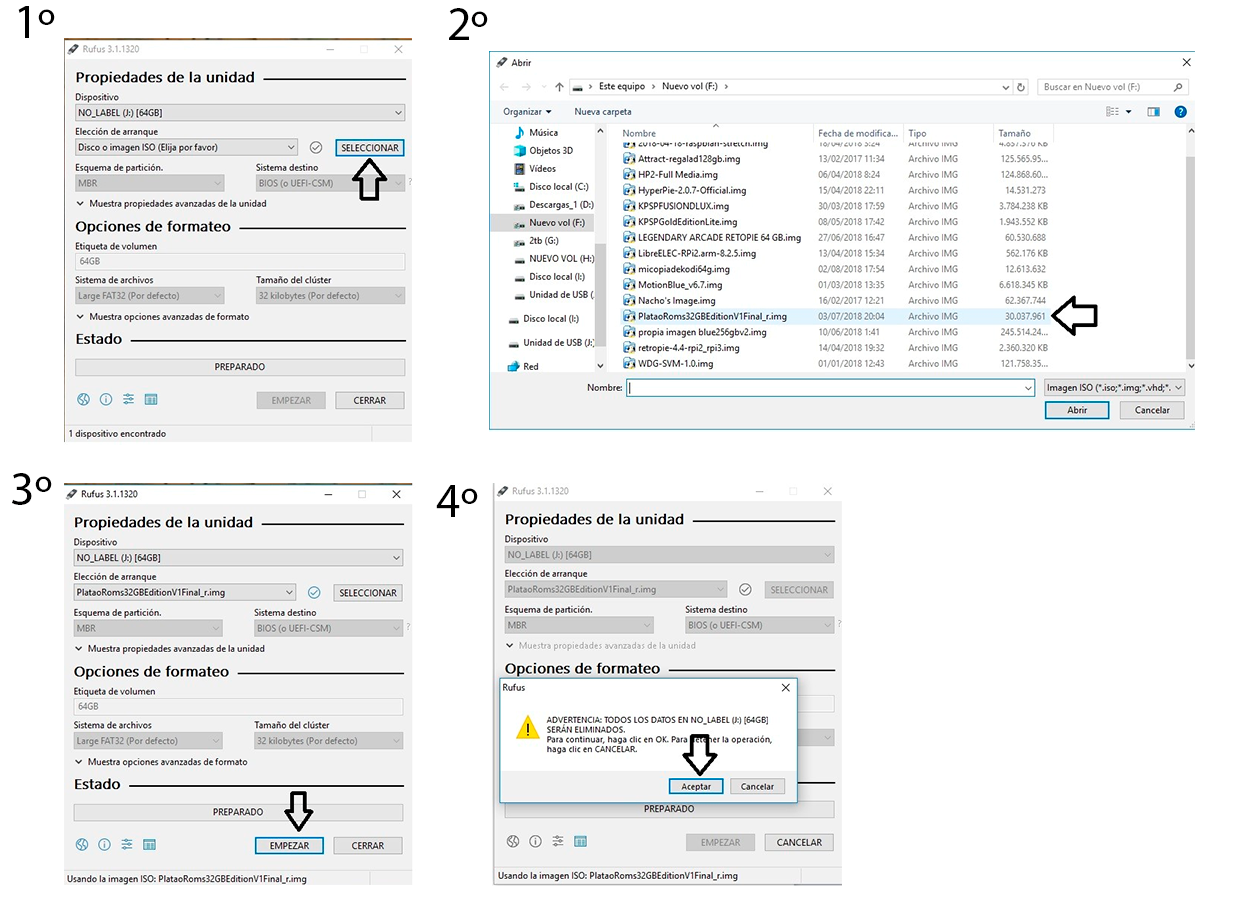Open the About info icon in step 3 Rufus
The height and width of the screenshot is (923, 1236).
[x=104, y=845]
